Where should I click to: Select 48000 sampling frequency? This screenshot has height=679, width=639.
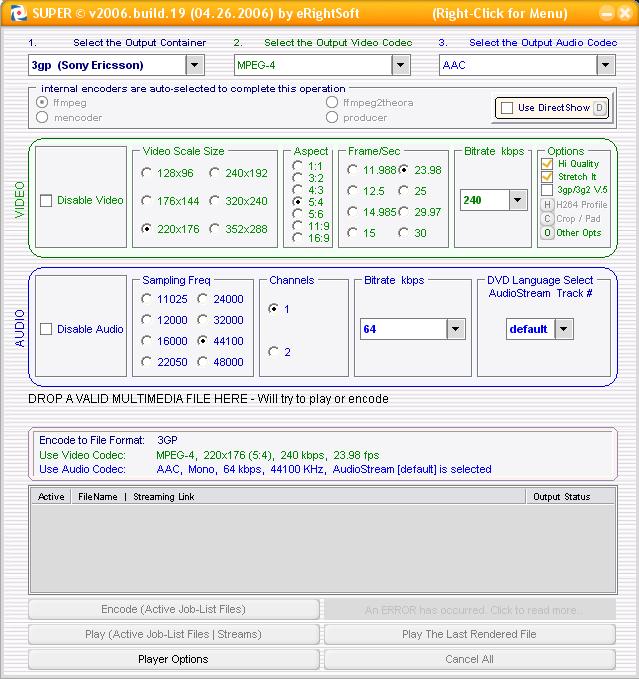(x=202, y=362)
